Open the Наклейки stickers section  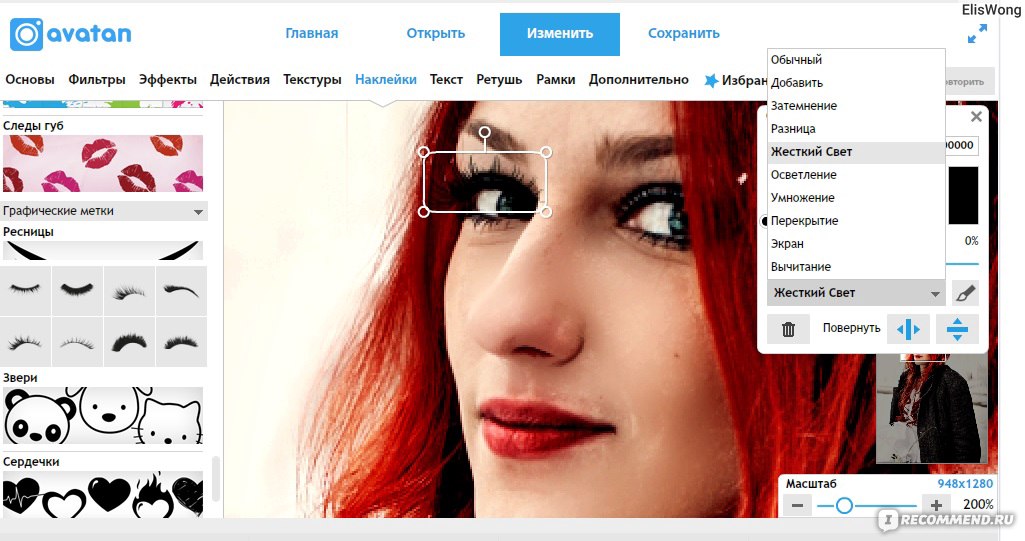pyautogui.click(x=386, y=80)
